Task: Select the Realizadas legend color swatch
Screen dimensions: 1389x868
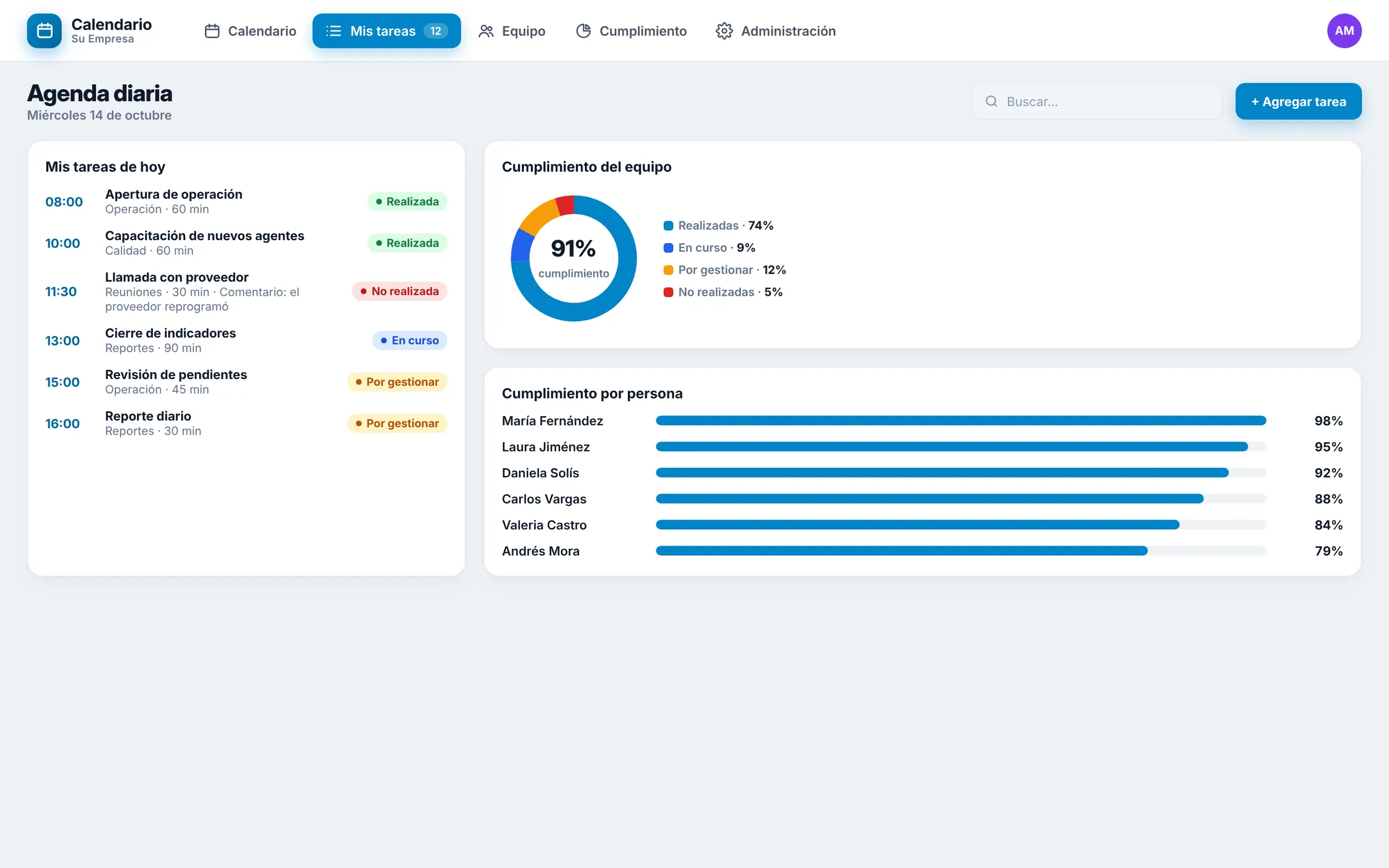Action: [668, 226]
